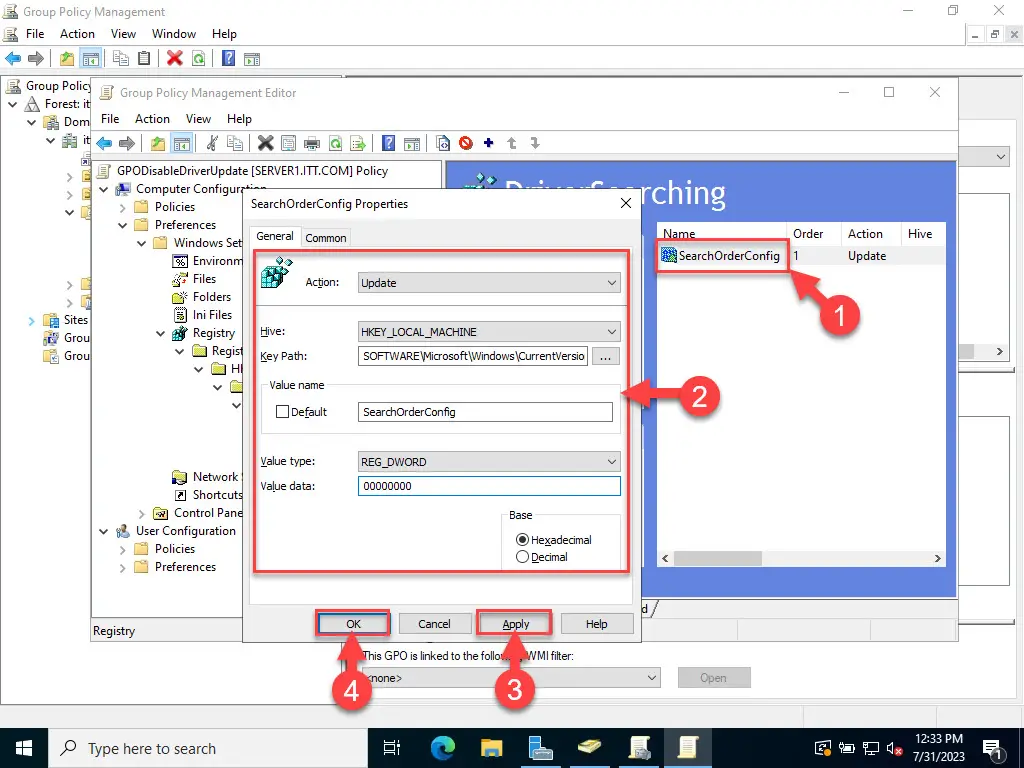
Task: Open File Explorer from the taskbar
Action: tap(492, 748)
